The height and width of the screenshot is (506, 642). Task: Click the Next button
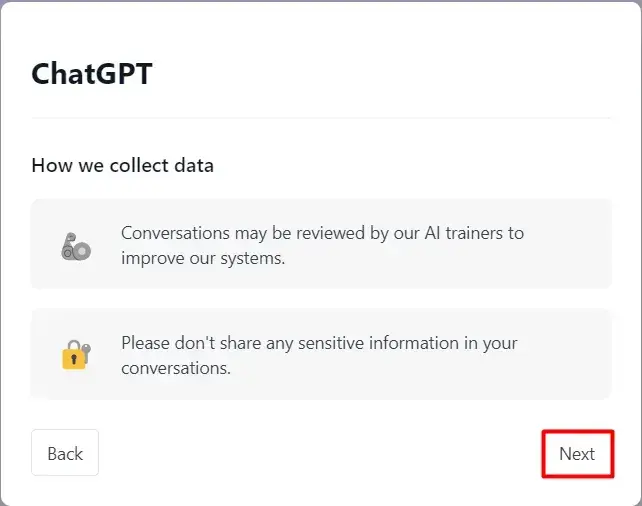click(577, 454)
